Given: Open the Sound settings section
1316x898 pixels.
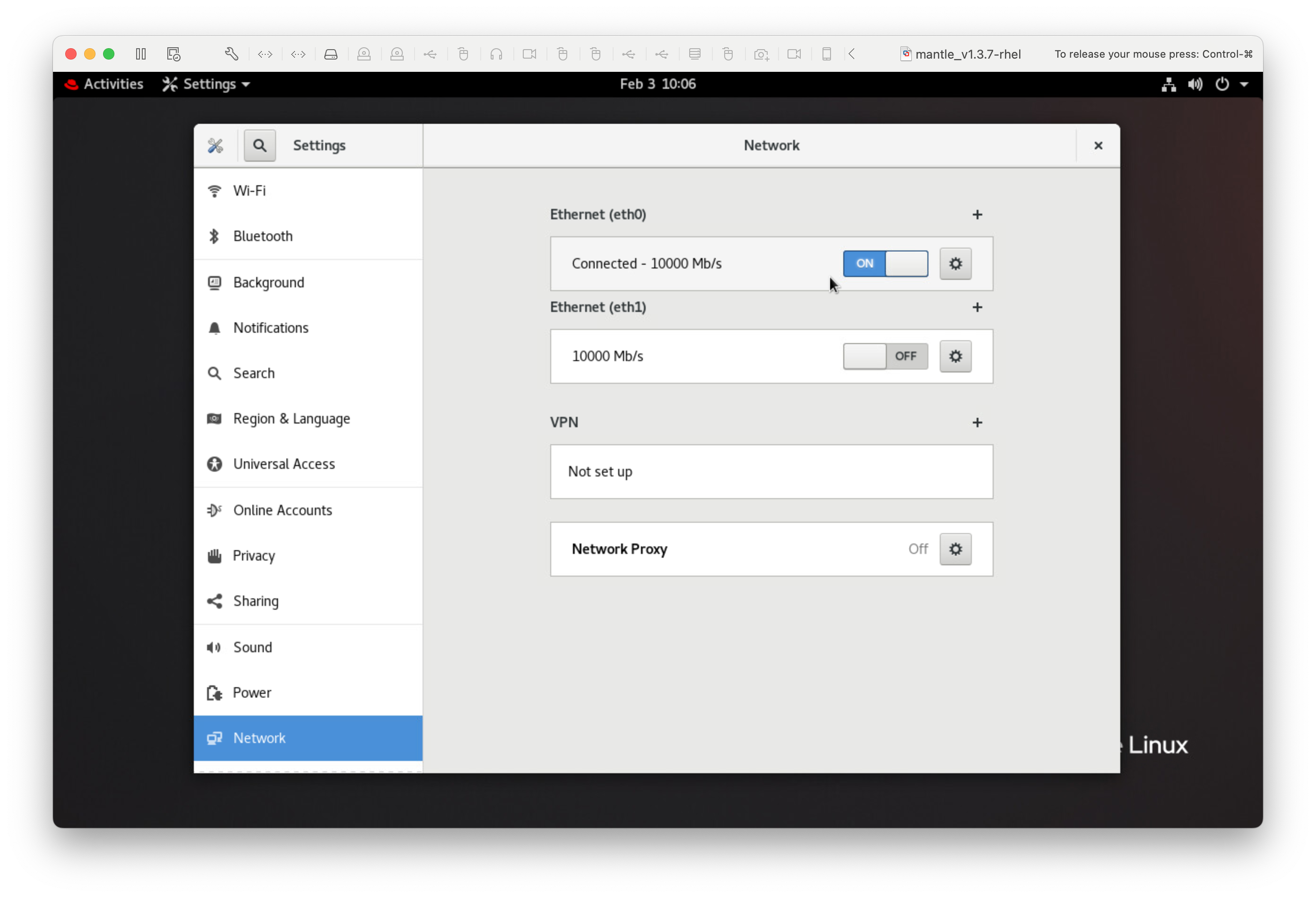Looking at the screenshot, I should (252, 647).
